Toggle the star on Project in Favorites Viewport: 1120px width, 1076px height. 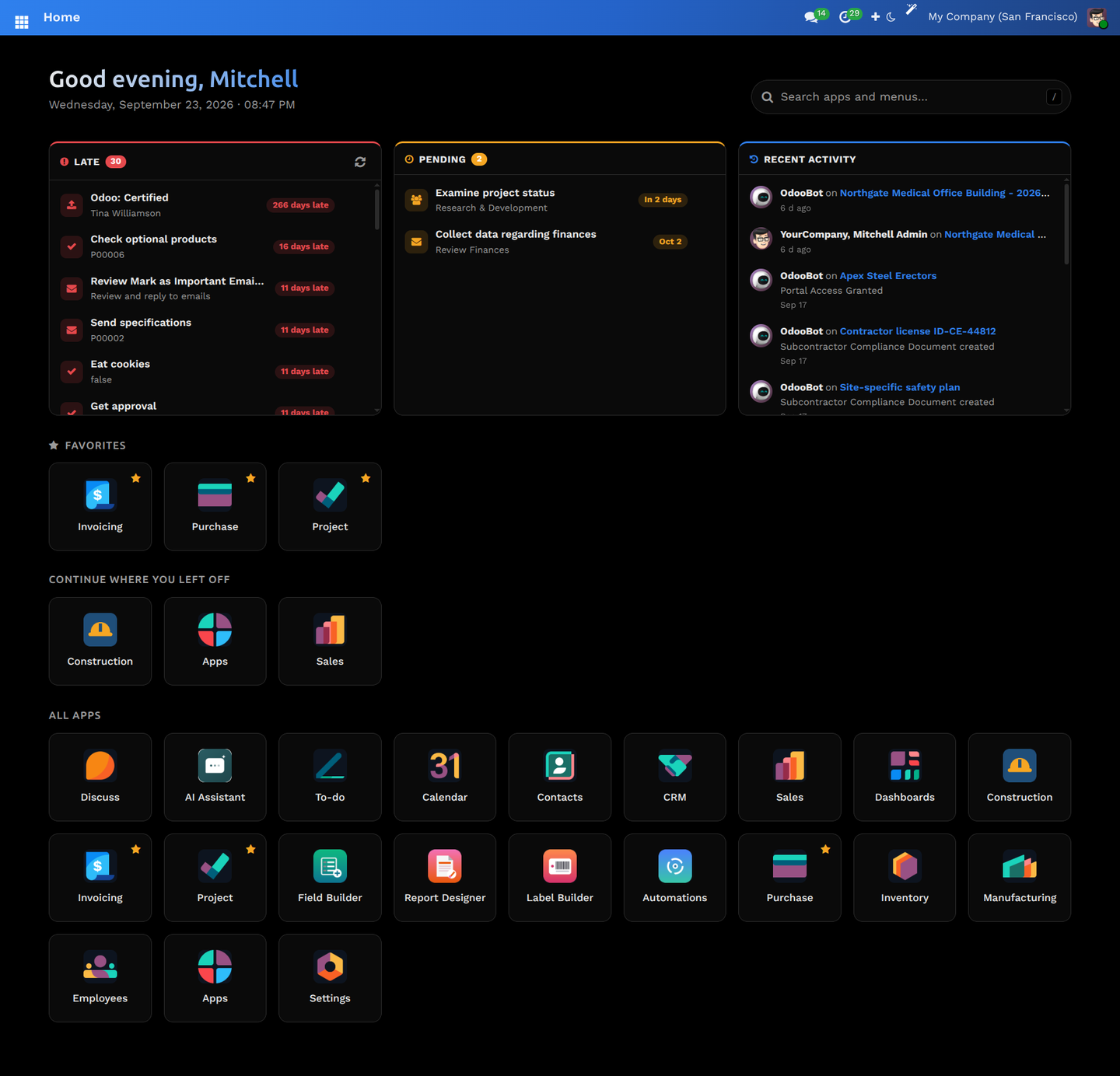(x=366, y=478)
